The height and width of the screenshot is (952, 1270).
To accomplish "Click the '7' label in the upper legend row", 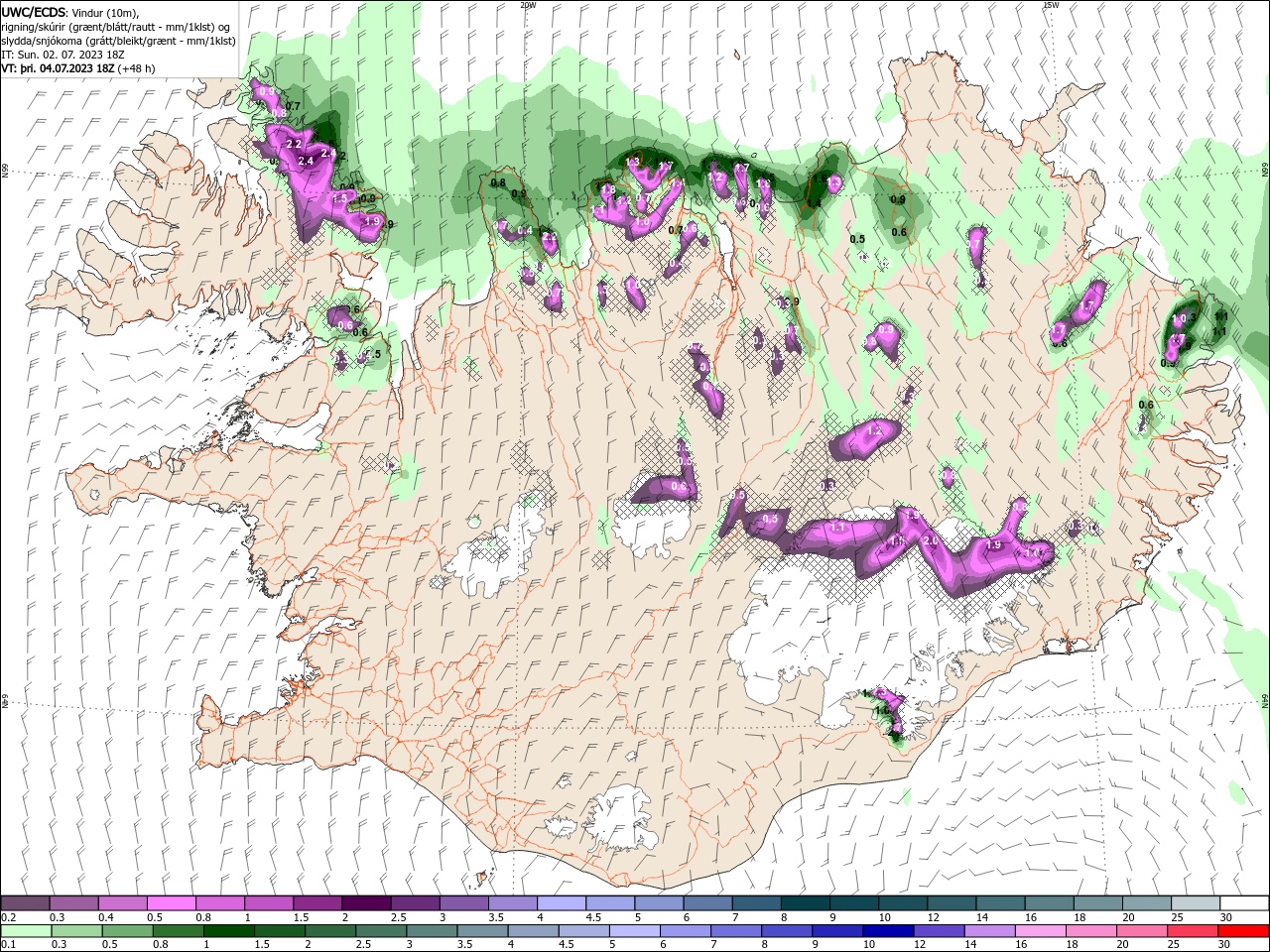I will 735,917.
